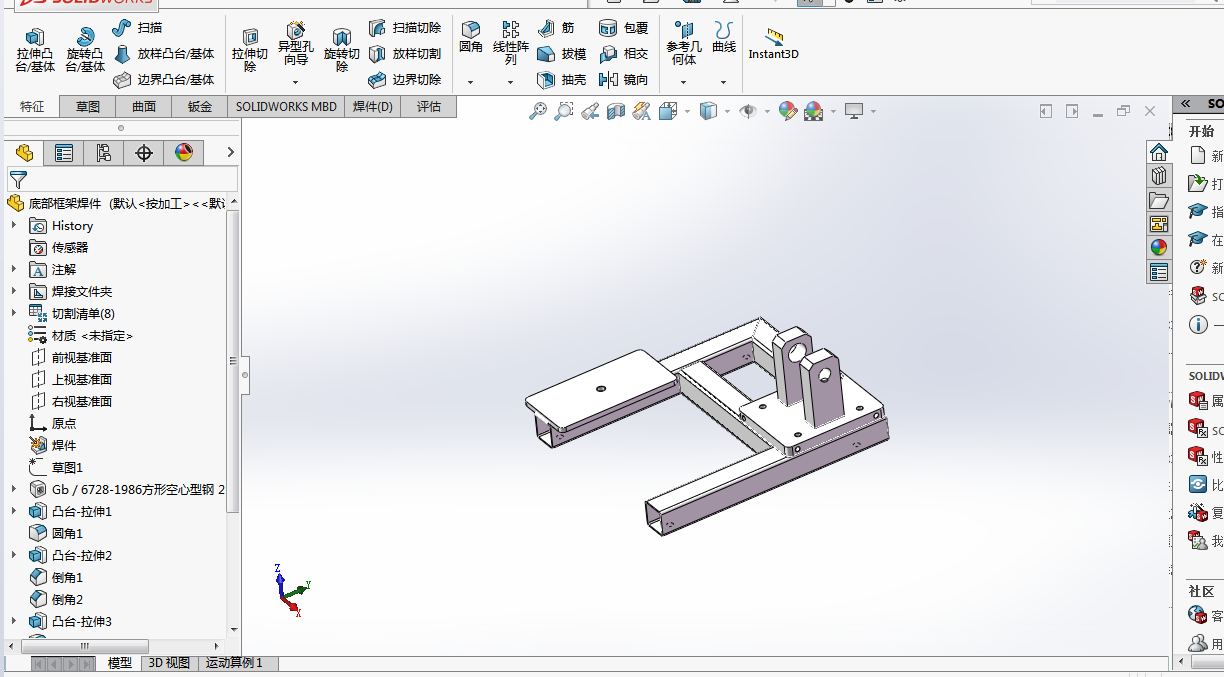
Task: Open the PropertyManager tab
Action: pyautogui.click(x=64, y=153)
